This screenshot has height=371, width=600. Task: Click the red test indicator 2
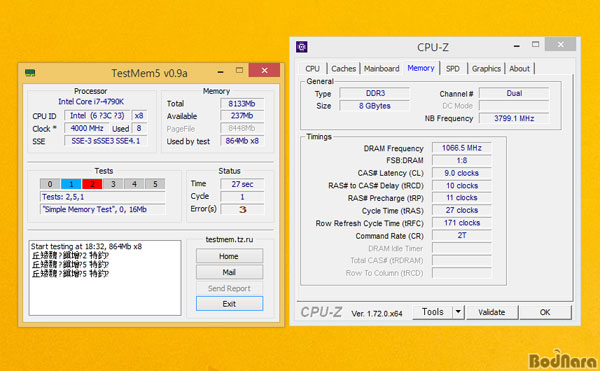coord(92,184)
